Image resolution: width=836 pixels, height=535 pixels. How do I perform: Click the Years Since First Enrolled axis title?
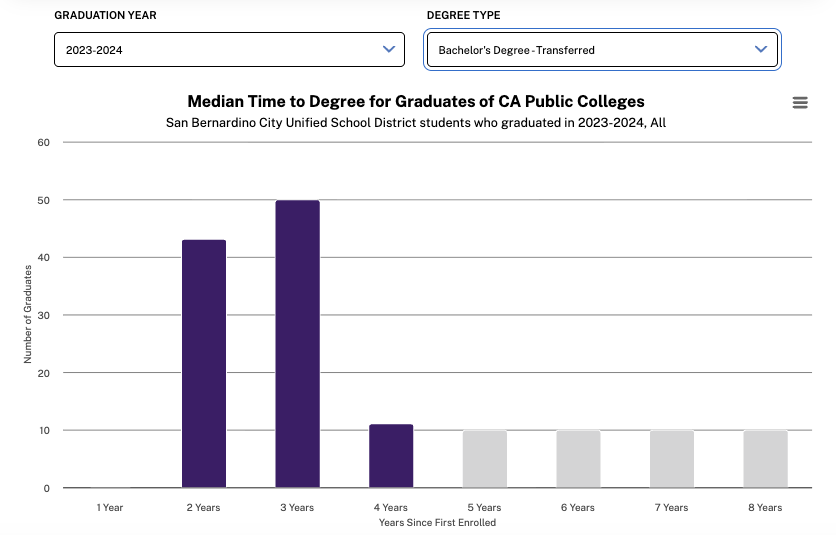click(437, 522)
